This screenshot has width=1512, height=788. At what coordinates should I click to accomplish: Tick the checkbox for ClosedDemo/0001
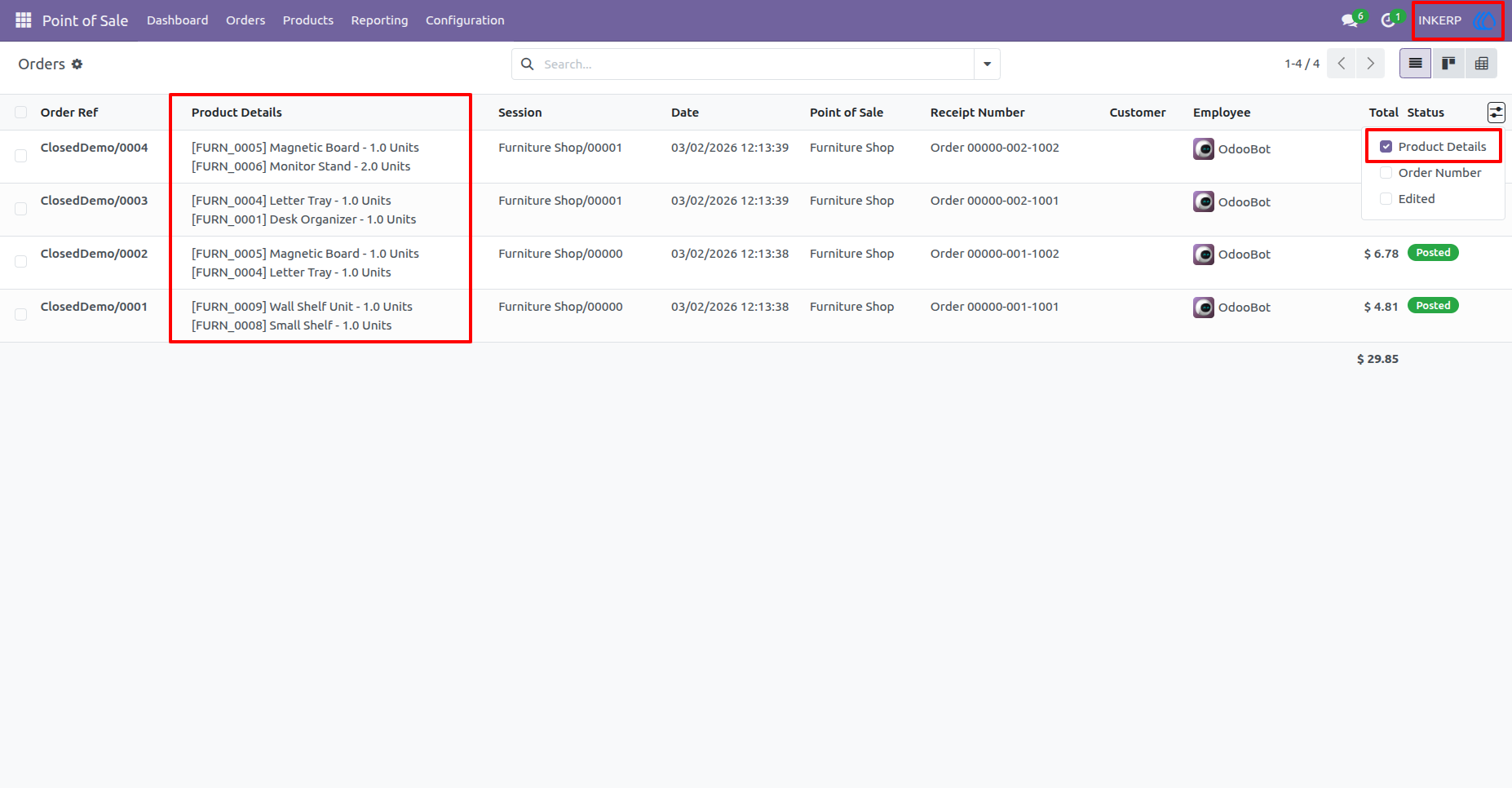coord(21,314)
